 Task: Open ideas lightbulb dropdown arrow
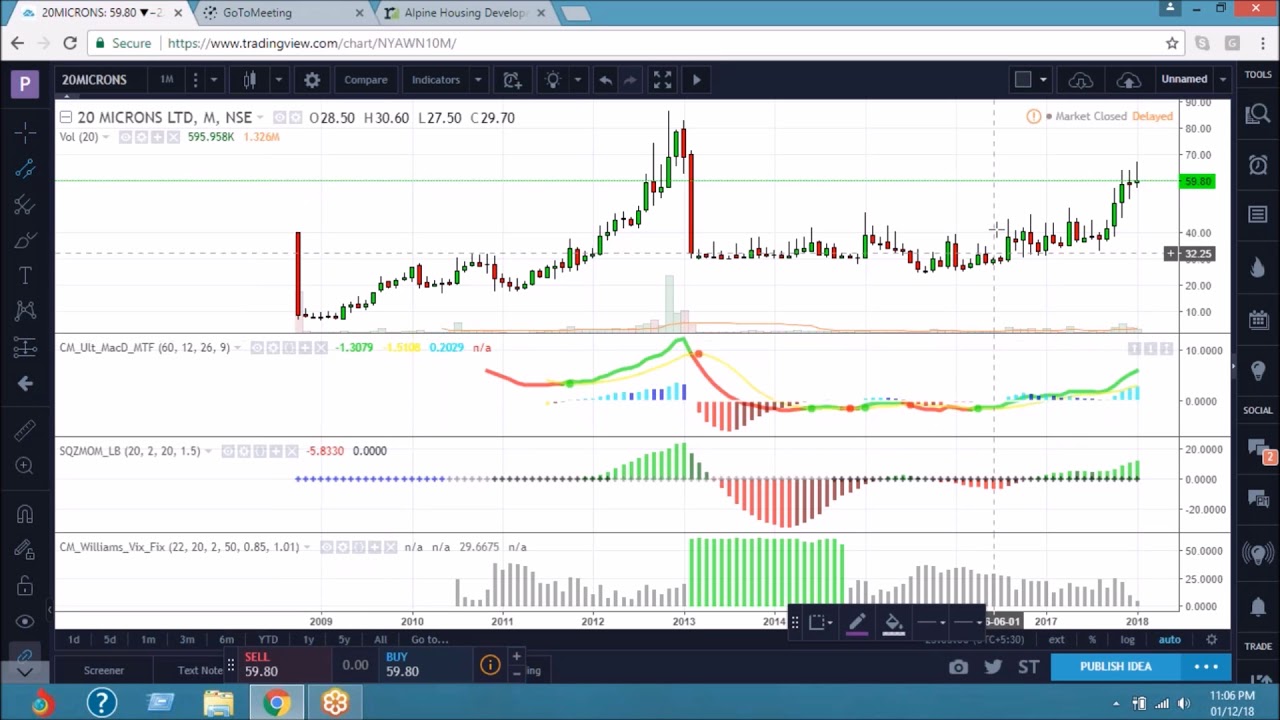point(577,80)
